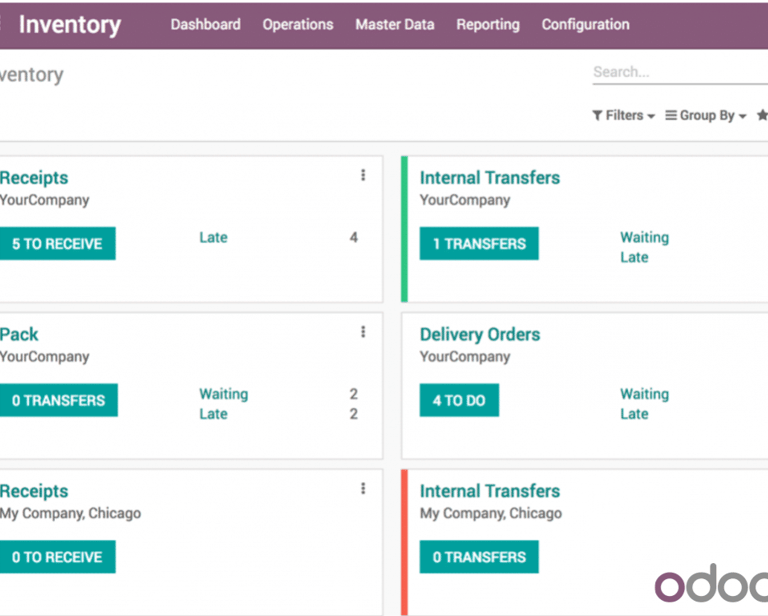Click the 1 TRANSFERS button
The width and height of the screenshot is (768, 616).
(479, 243)
